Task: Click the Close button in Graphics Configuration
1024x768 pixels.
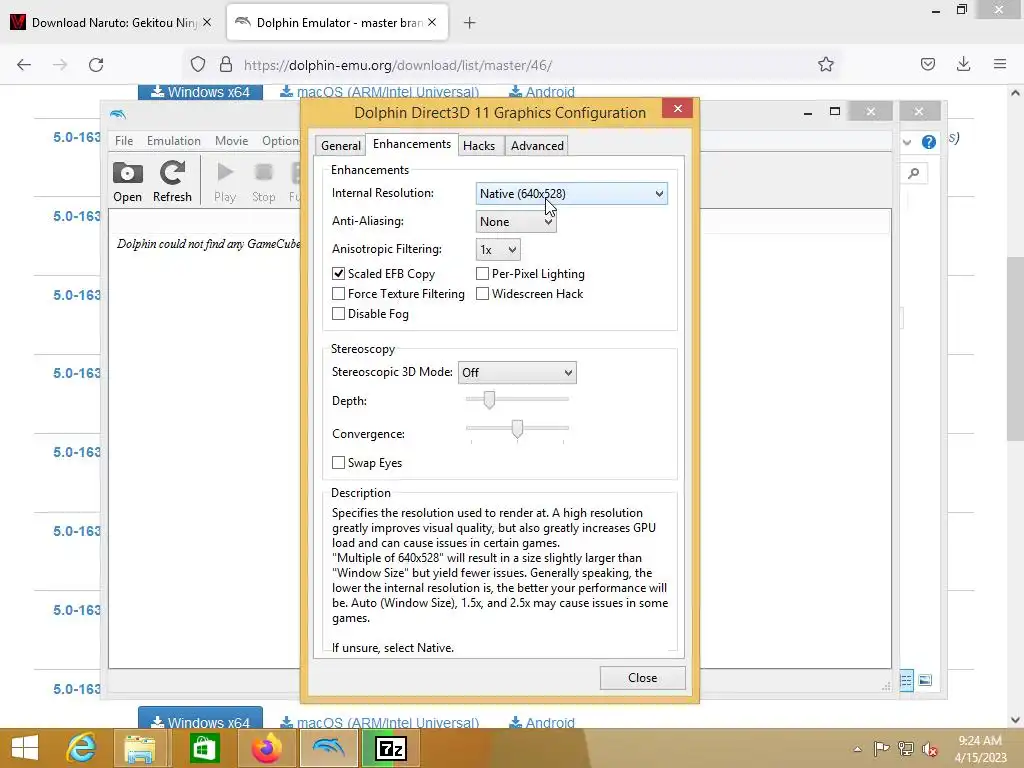Action: point(643,678)
